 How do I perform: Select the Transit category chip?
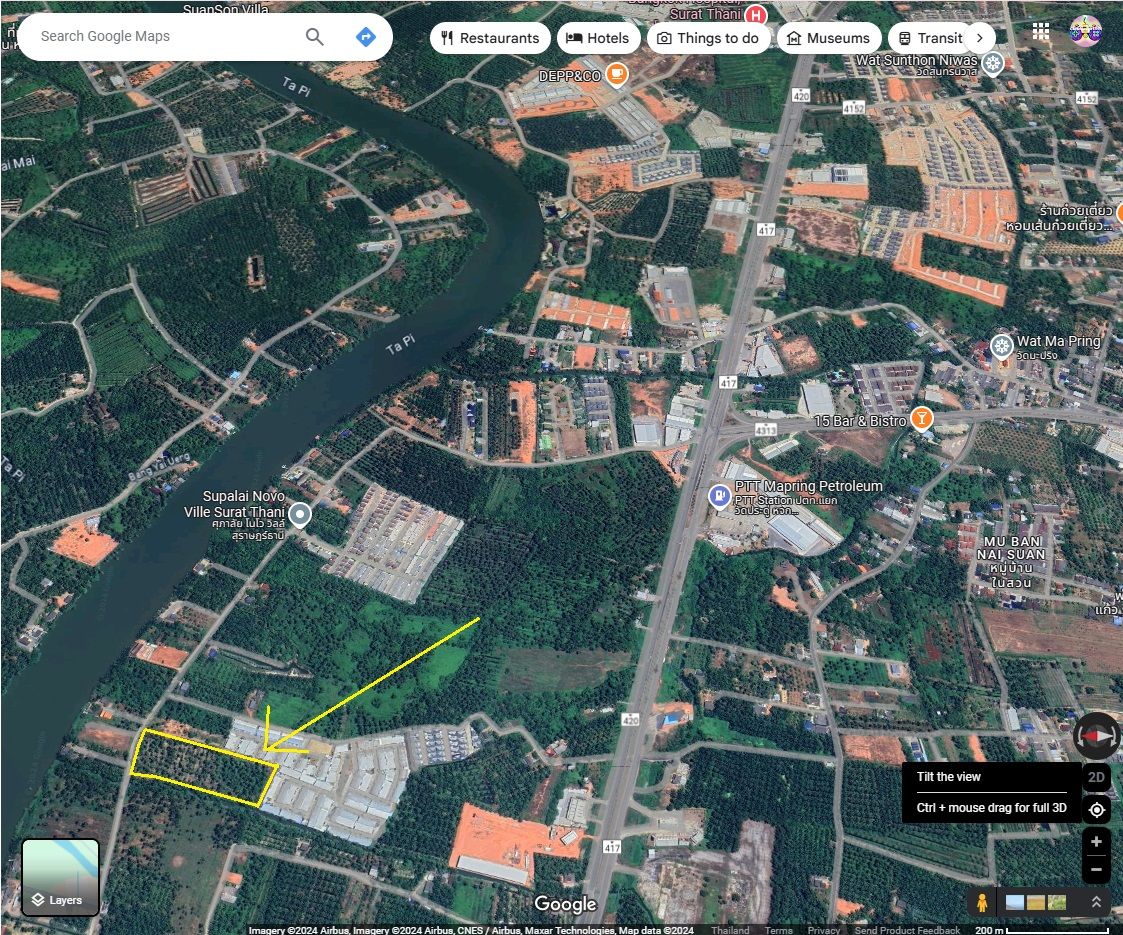coord(930,38)
